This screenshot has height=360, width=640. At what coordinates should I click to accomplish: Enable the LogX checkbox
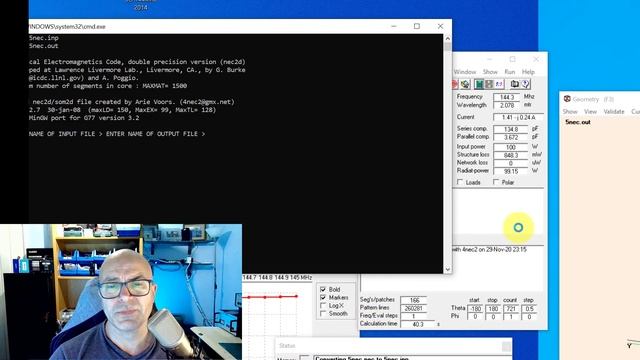click(x=323, y=305)
